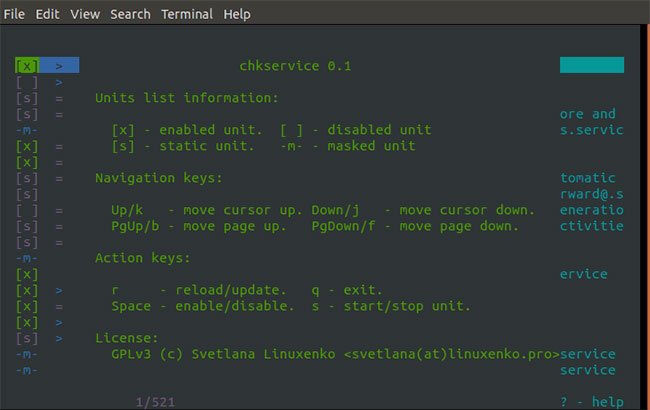Open the Edit menu

point(47,14)
